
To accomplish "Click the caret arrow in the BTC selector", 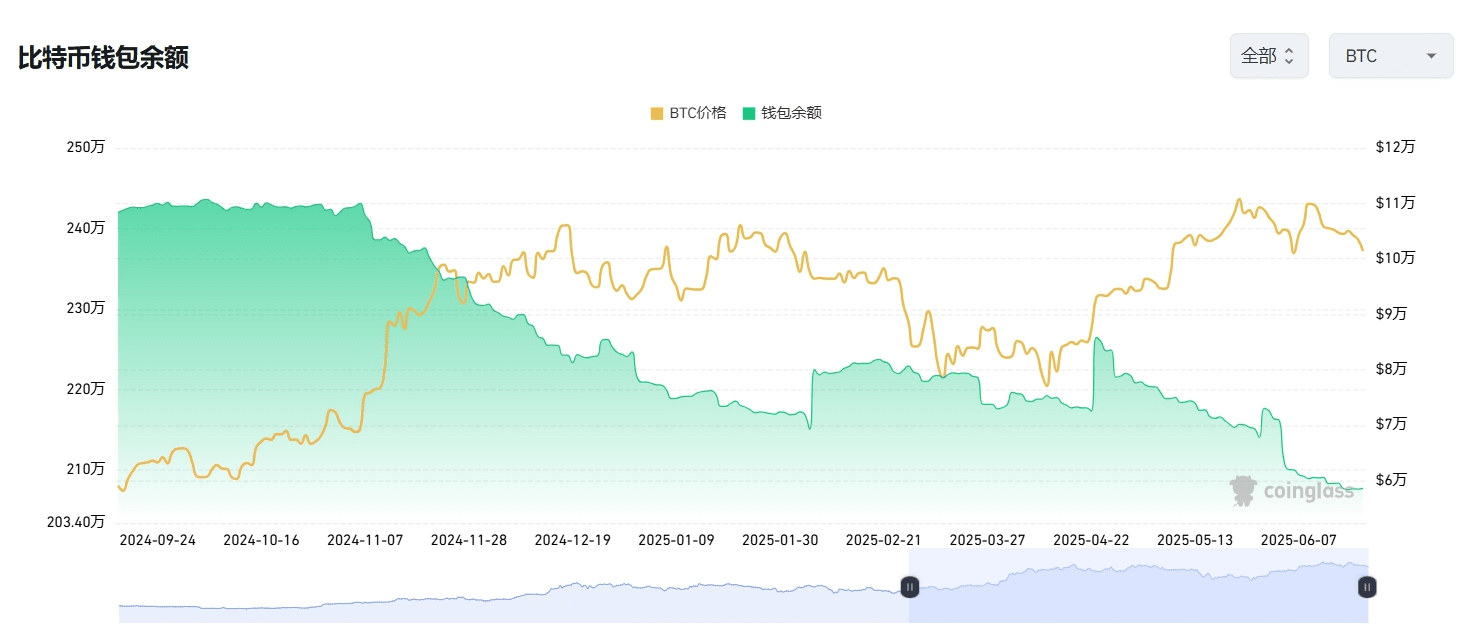I will 1431,56.
